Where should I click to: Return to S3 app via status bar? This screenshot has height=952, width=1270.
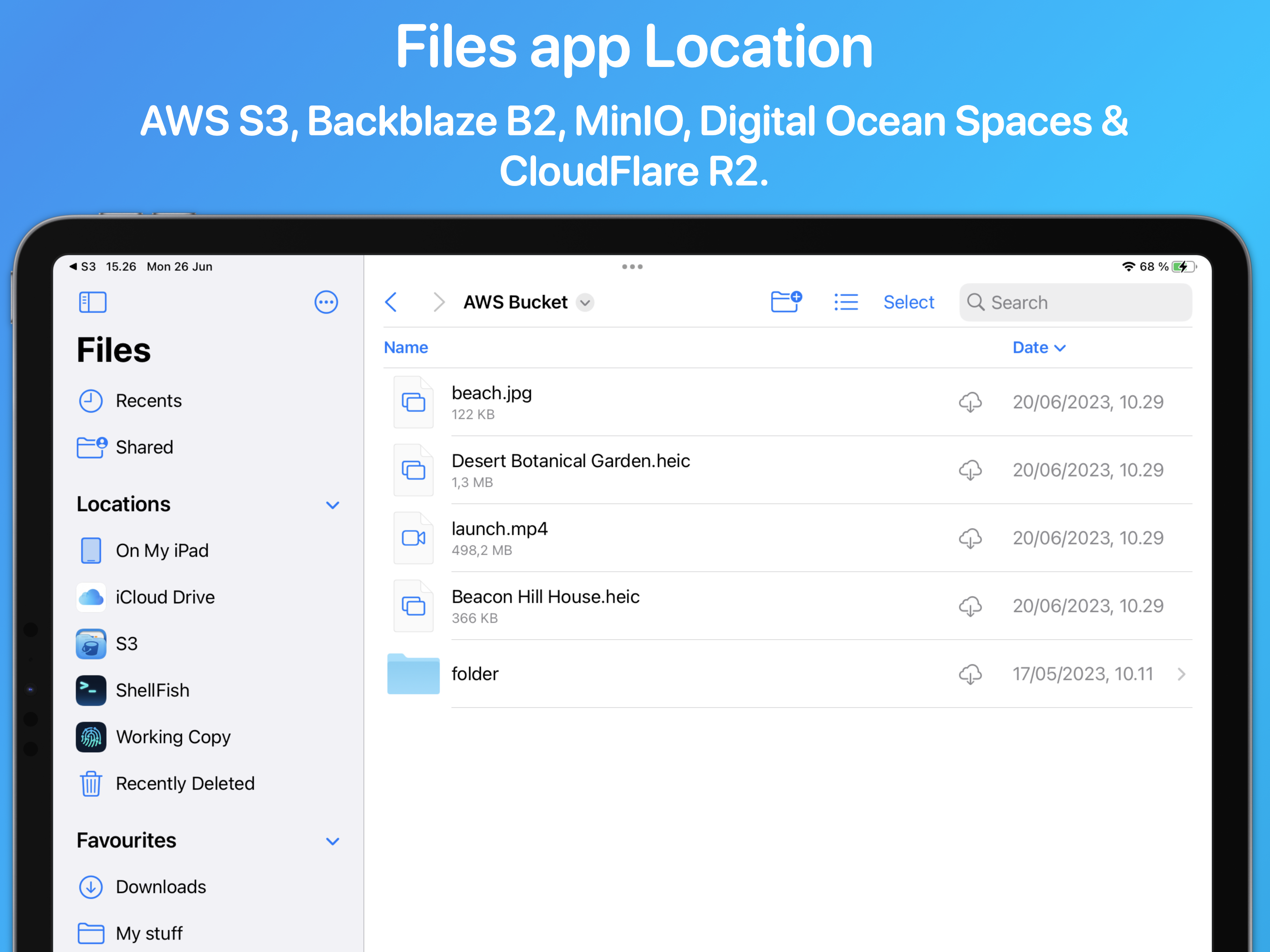pos(82,266)
